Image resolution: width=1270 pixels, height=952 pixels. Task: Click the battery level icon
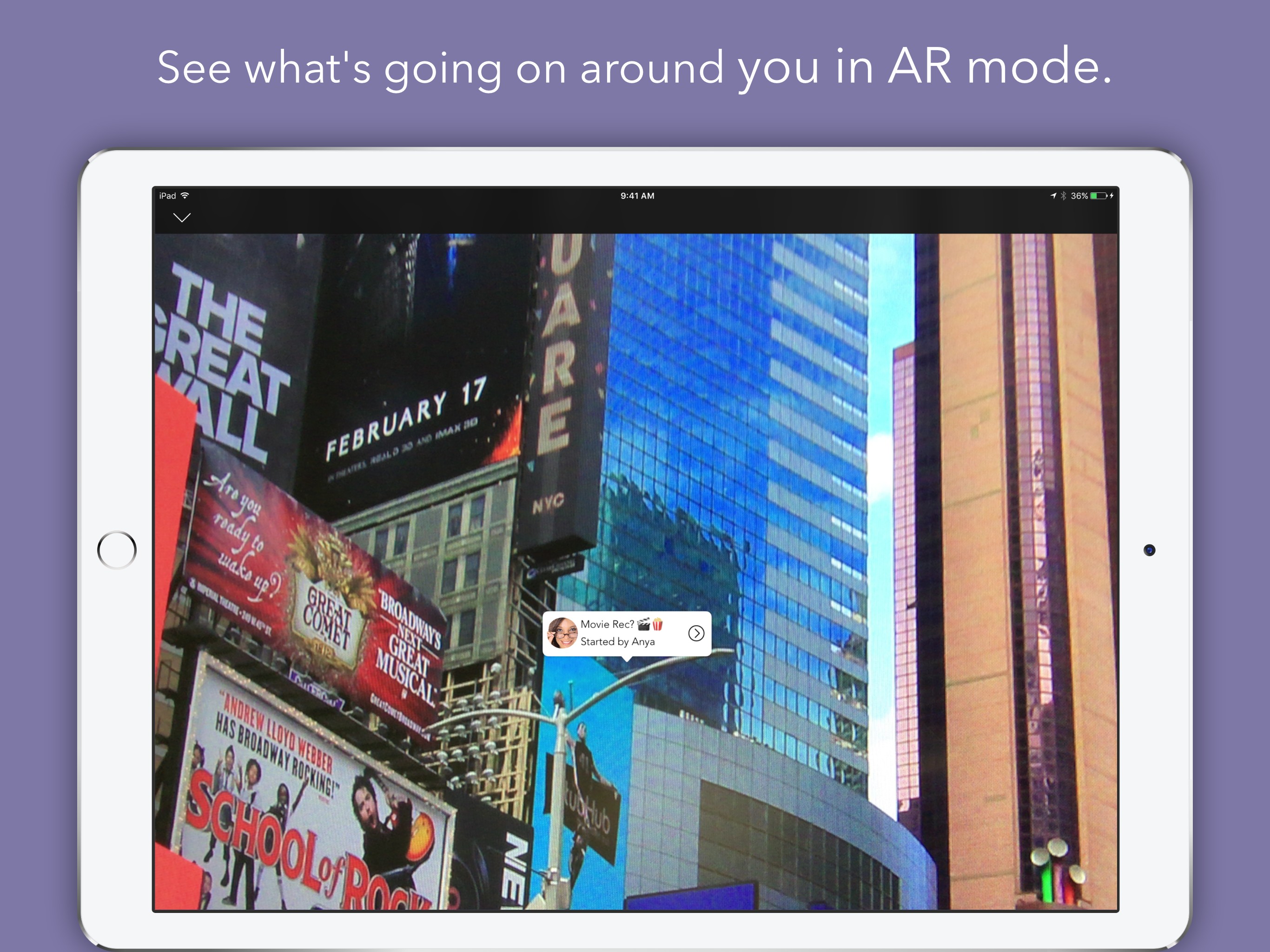click(x=1098, y=196)
